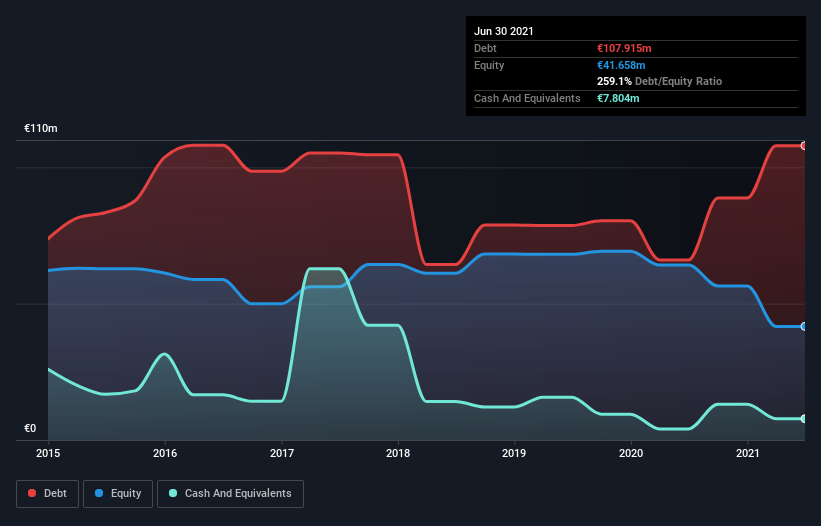Click the teal Cash legend dot
The image size is (821, 526).
tap(173, 493)
